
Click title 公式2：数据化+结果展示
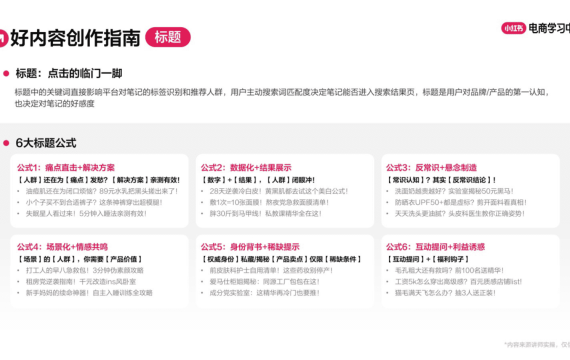click(x=246, y=168)
